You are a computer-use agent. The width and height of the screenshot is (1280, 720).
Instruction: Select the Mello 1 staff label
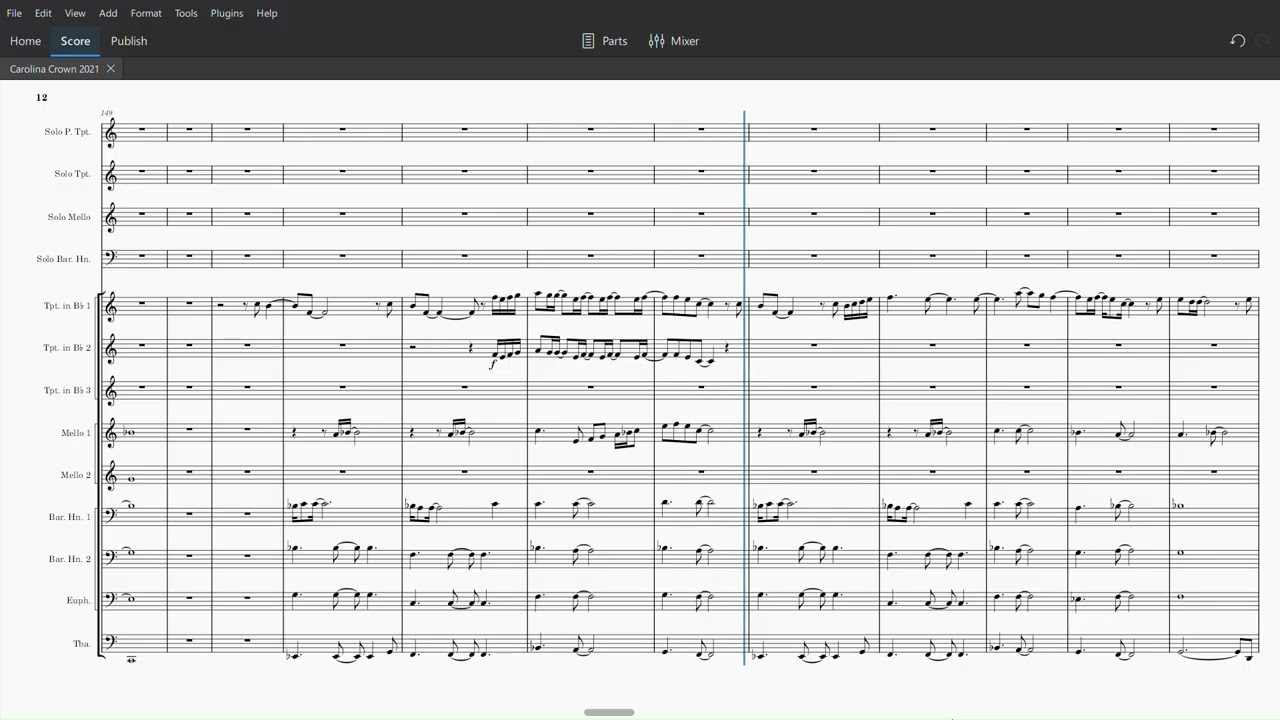(x=75, y=433)
